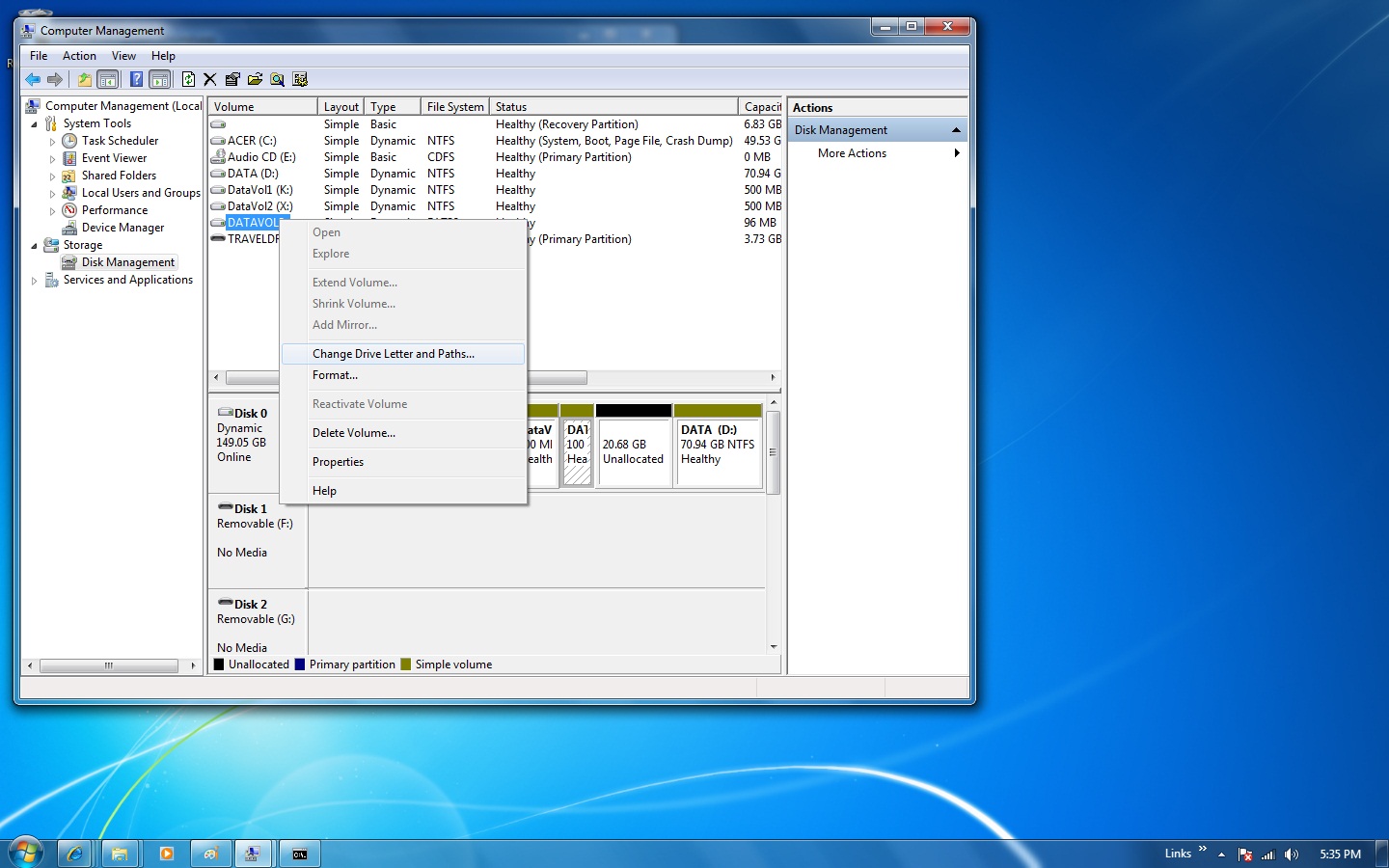Toggle the Show/Hide Action Pane icon

coord(160,79)
